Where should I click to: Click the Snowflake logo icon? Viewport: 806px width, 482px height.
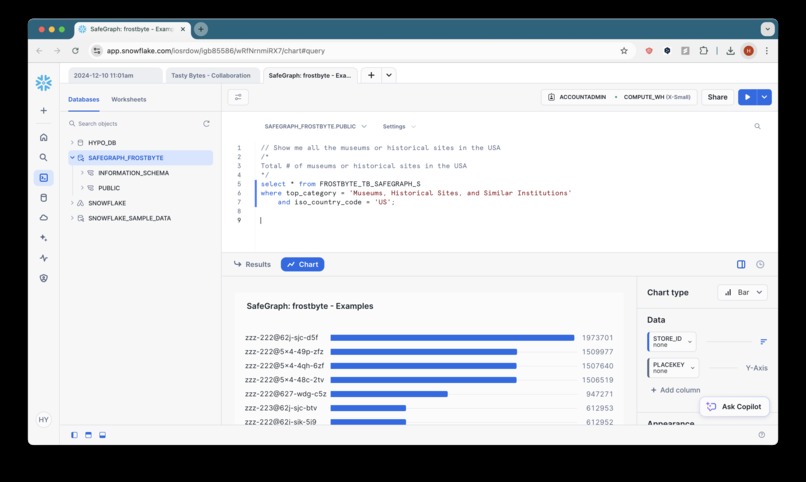click(x=44, y=82)
